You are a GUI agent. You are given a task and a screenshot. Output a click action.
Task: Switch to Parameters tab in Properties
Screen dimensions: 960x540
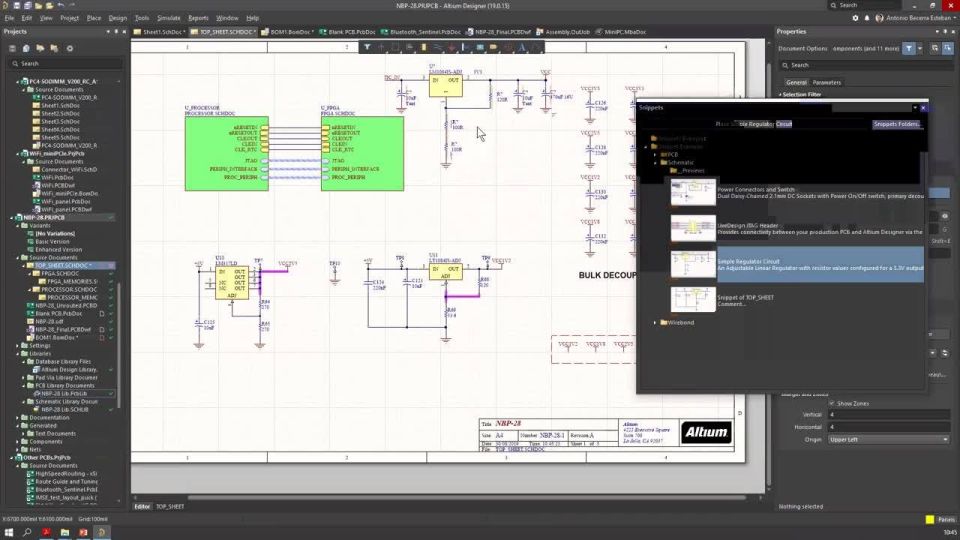827,83
